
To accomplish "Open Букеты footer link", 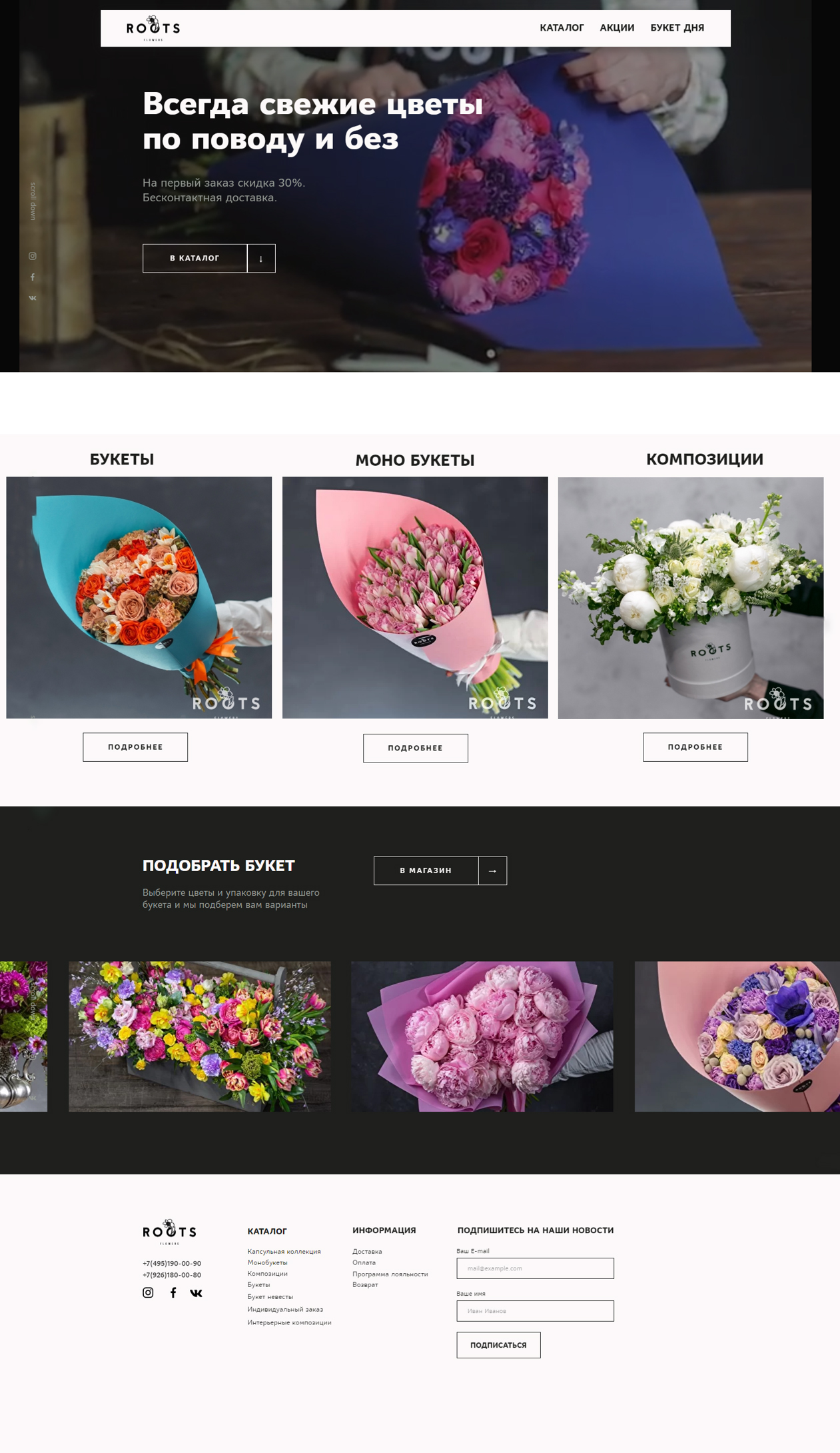I will (258, 1284).
